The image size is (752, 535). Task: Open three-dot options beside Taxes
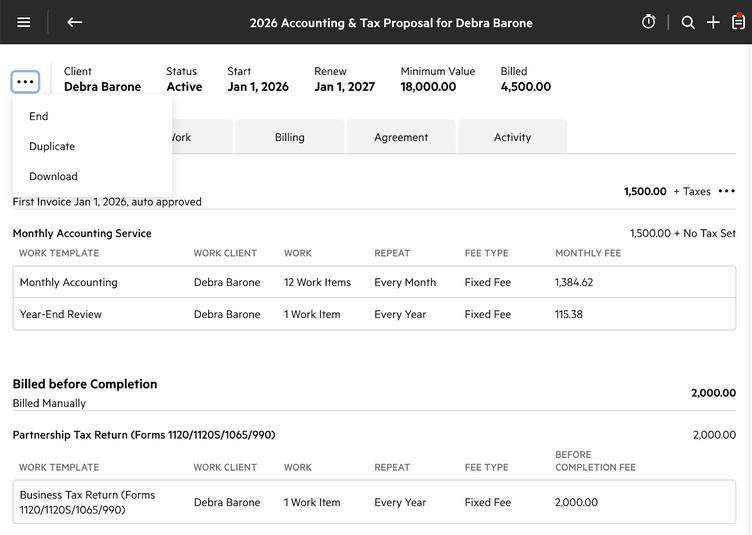coord(727,191)
